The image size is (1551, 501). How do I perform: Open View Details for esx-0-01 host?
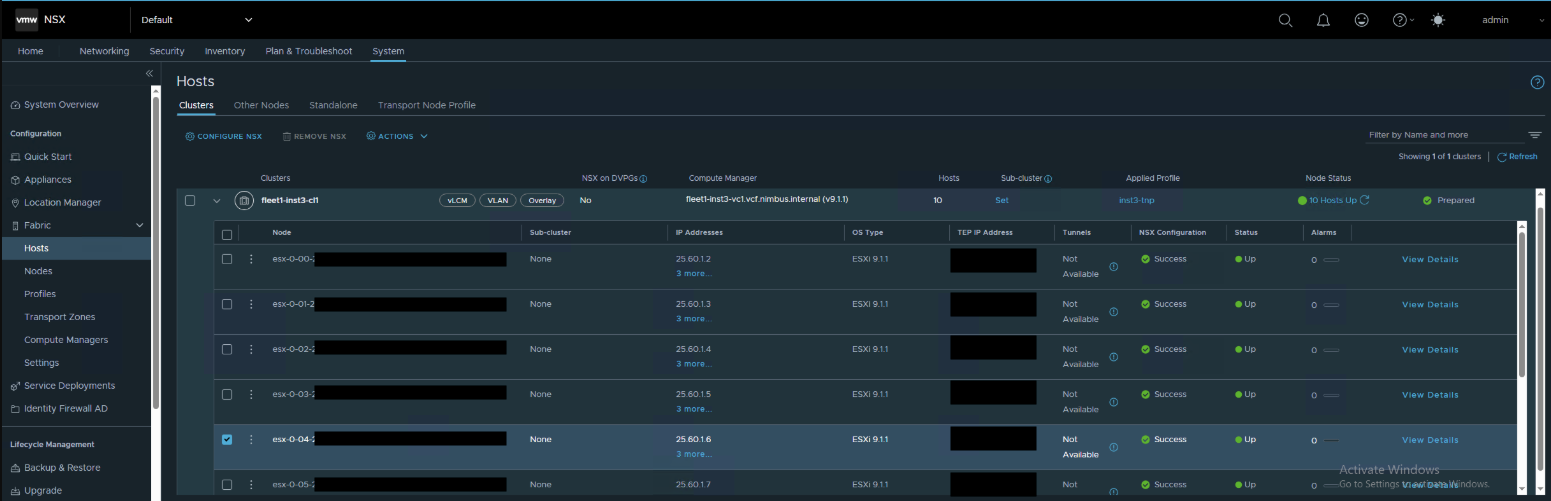coord(1430,304)
